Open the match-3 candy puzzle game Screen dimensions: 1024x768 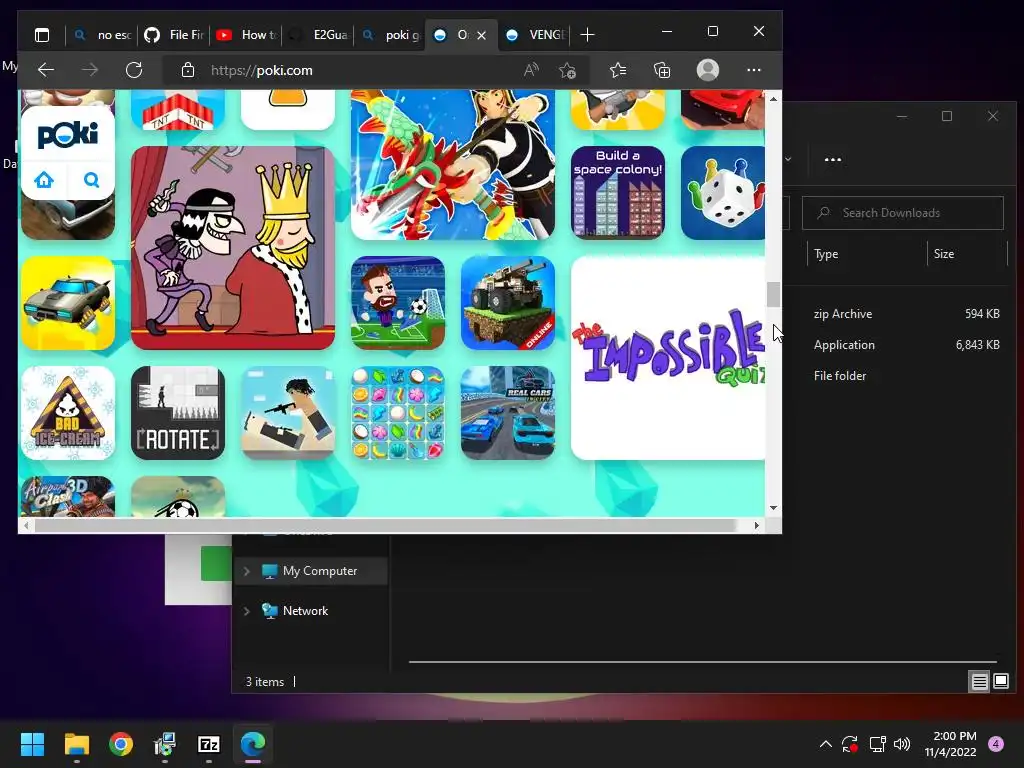tap(398, 413)
